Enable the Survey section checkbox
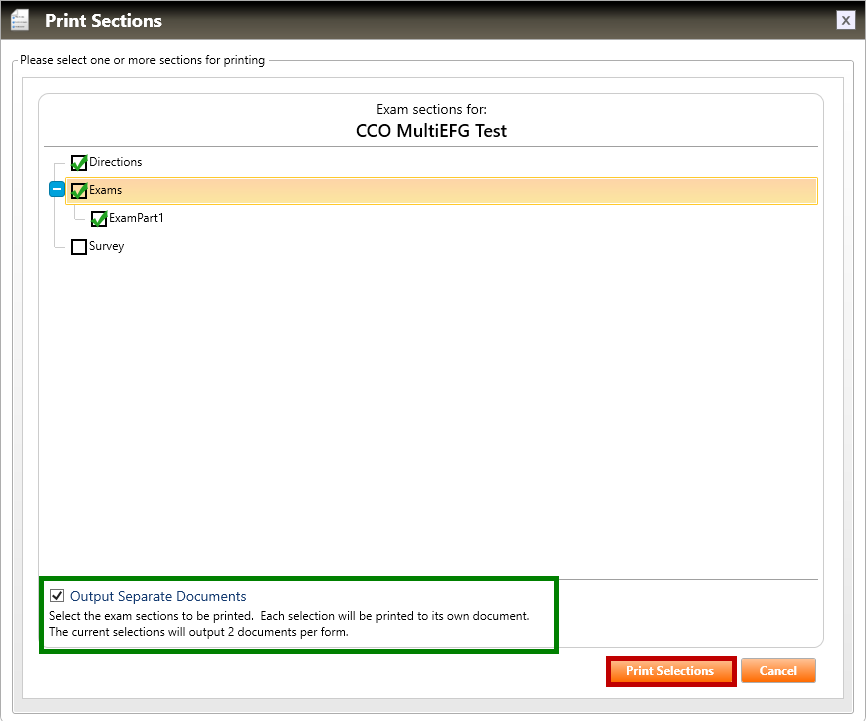This screenshot has height=721, width=866. pyautogui.click(x=79, y=247)
